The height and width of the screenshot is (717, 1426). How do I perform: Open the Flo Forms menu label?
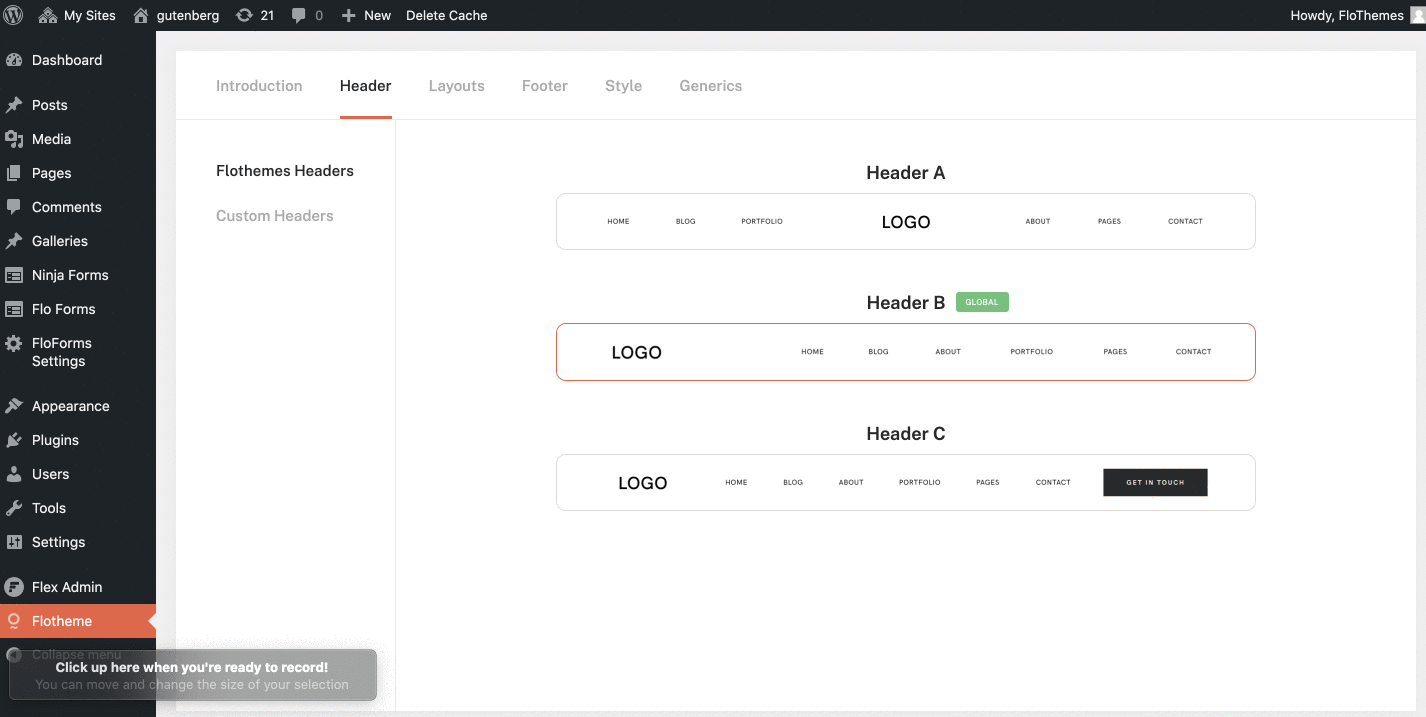64,309
